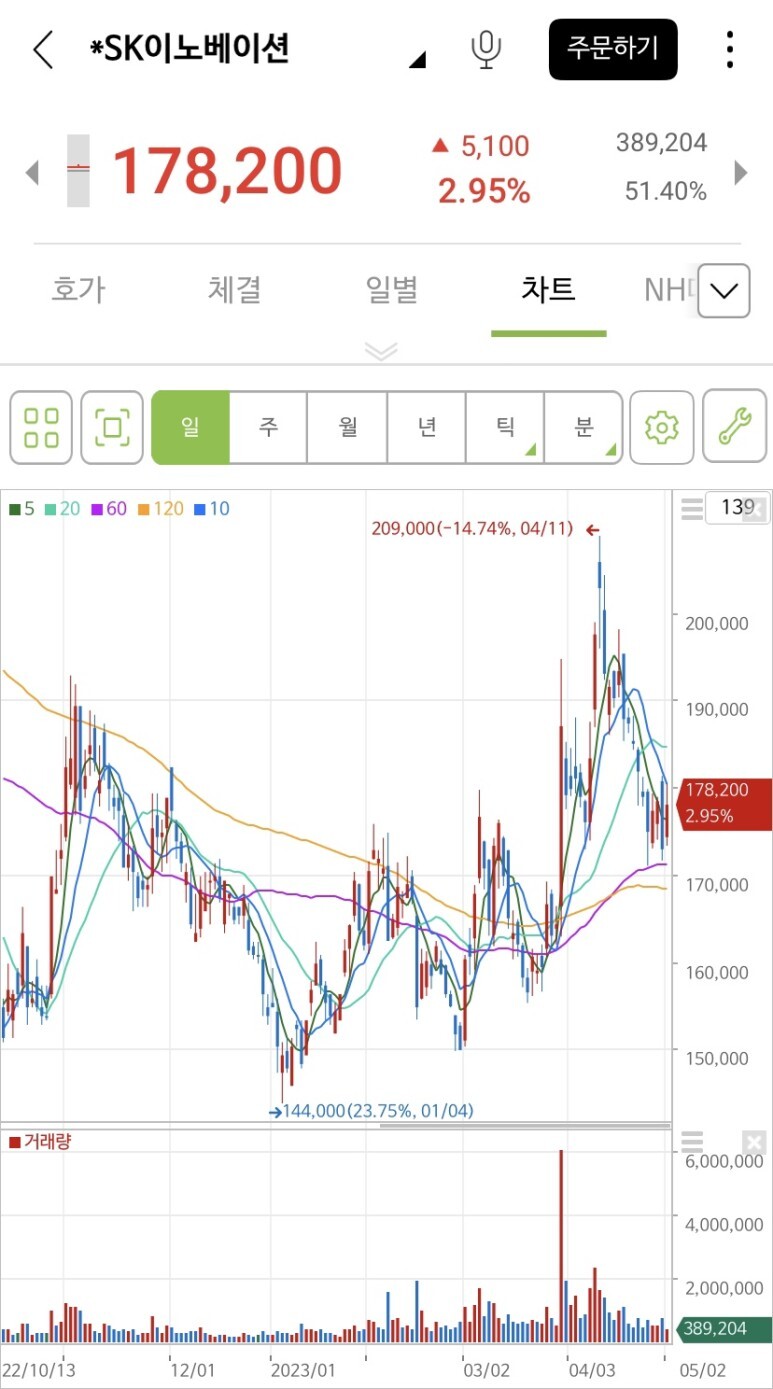The image size is (773, 1389).
Task: Tap the 51.40% value
Action: point(666,190)
